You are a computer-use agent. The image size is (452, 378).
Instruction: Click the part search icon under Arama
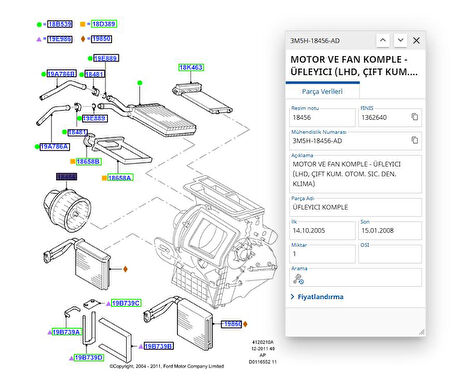point(298,279)
